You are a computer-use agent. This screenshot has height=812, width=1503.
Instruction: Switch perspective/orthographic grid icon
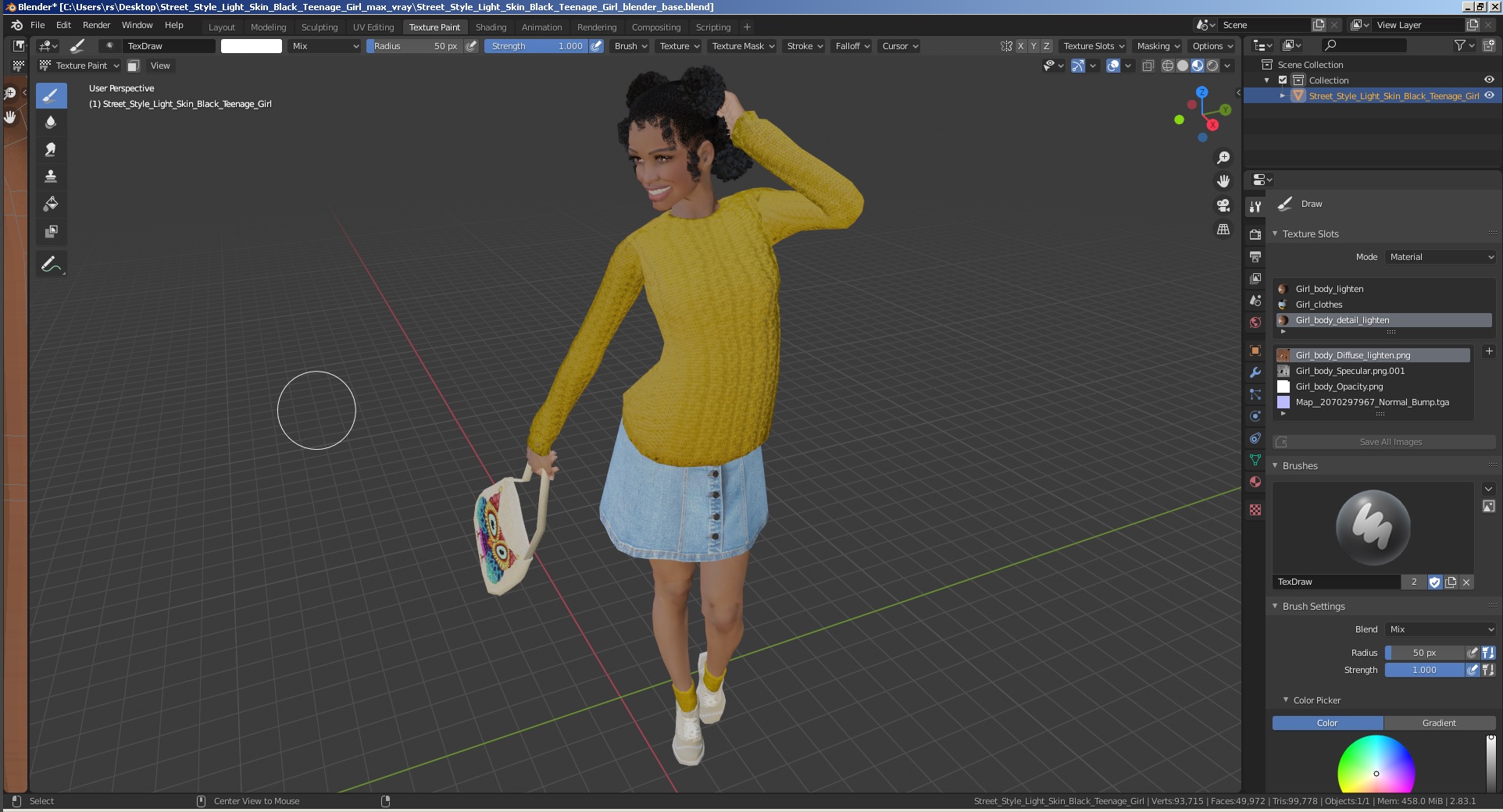click(1223, 230)
